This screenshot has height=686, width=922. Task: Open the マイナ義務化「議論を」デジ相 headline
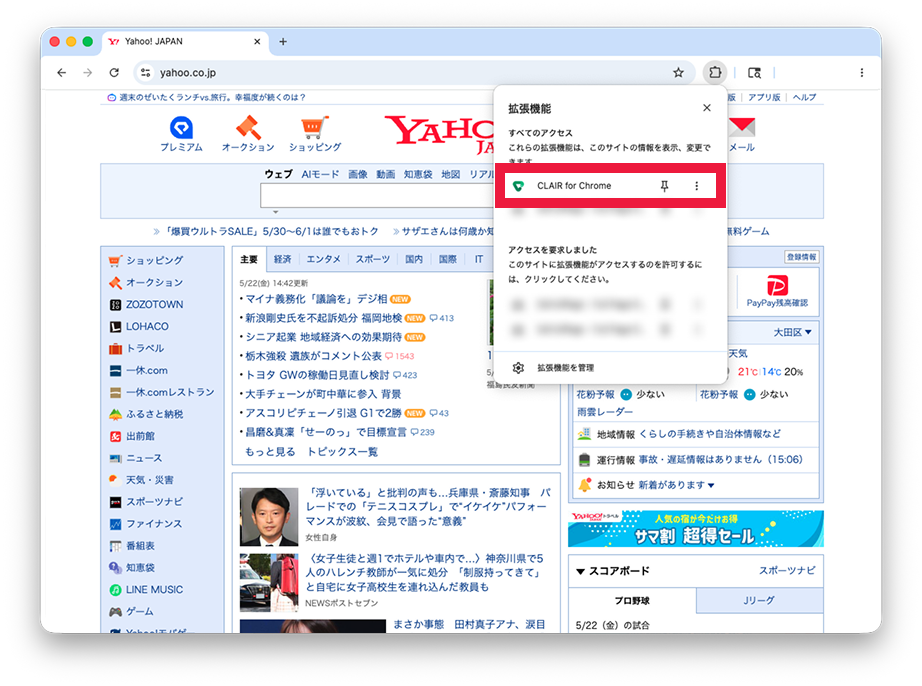(x=316, y=299)
